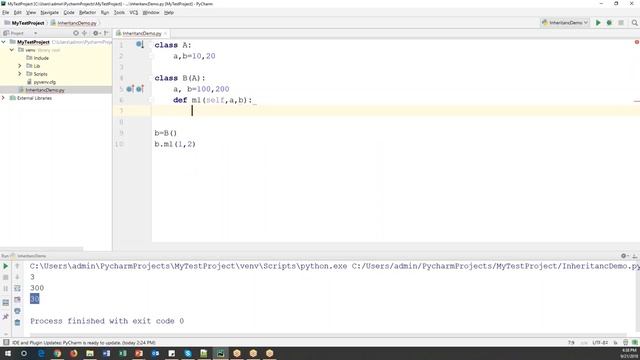Close the InheritancDemo.py editor tab
The width and height of the screenshot is (640, 360).
coord(165,33)
